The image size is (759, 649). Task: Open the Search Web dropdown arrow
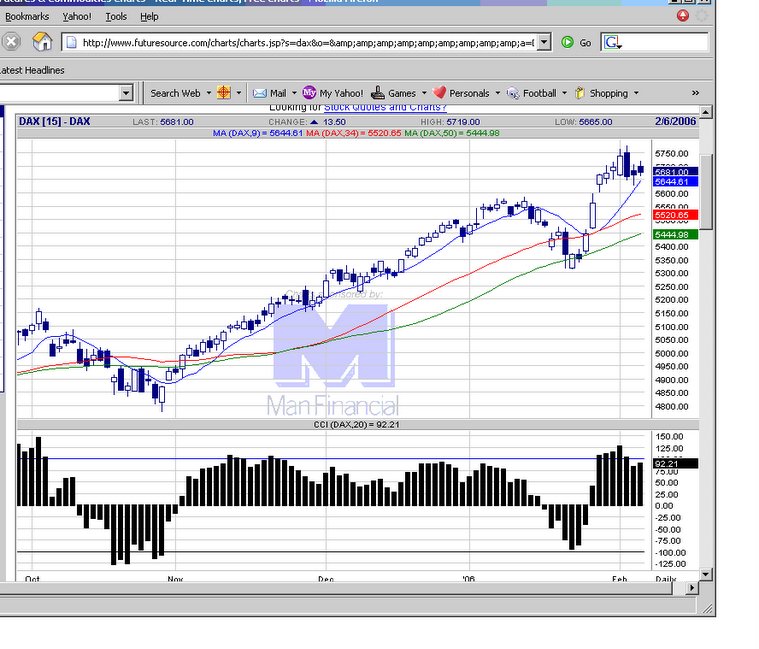pos(209,93)
